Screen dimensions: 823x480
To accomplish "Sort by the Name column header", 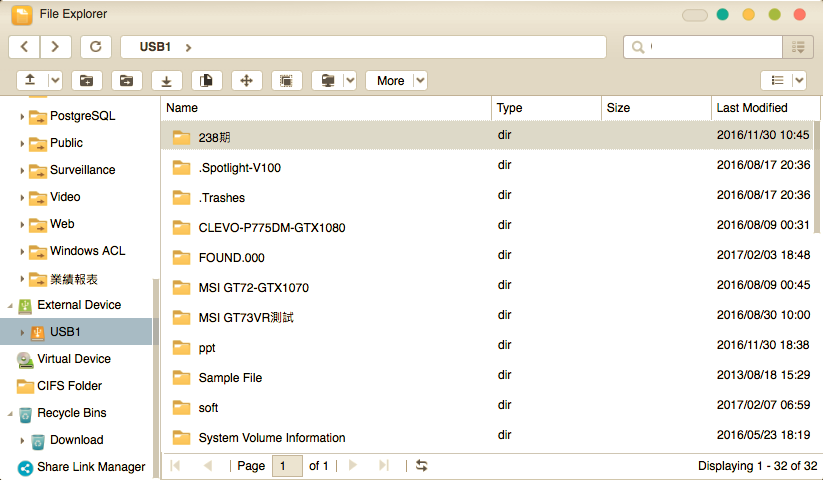I will click(326, 108).
